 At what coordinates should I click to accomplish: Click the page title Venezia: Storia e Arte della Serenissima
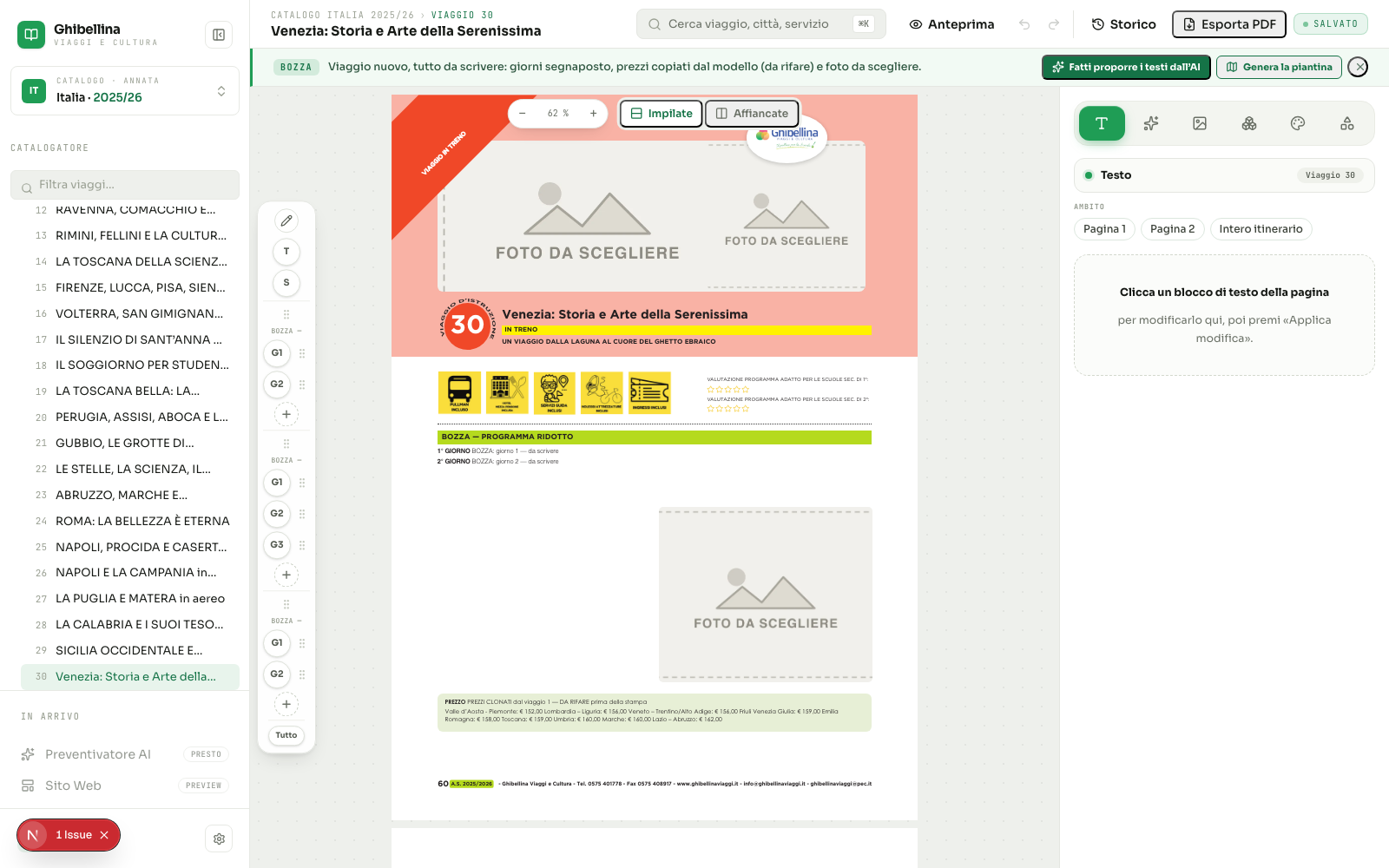coord(625,314)
